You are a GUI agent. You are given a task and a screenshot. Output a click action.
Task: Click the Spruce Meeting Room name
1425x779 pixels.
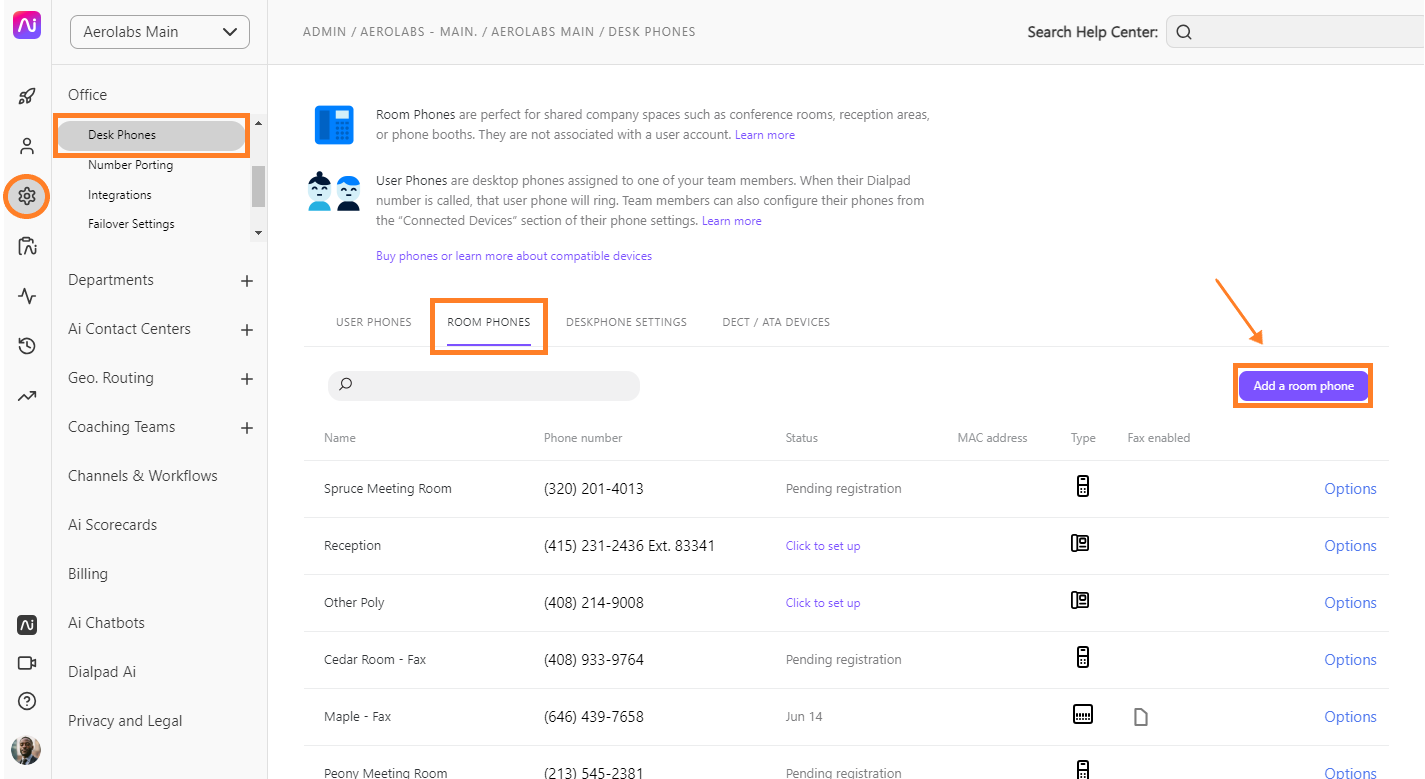pyautogui.click(x=388, y=489)
